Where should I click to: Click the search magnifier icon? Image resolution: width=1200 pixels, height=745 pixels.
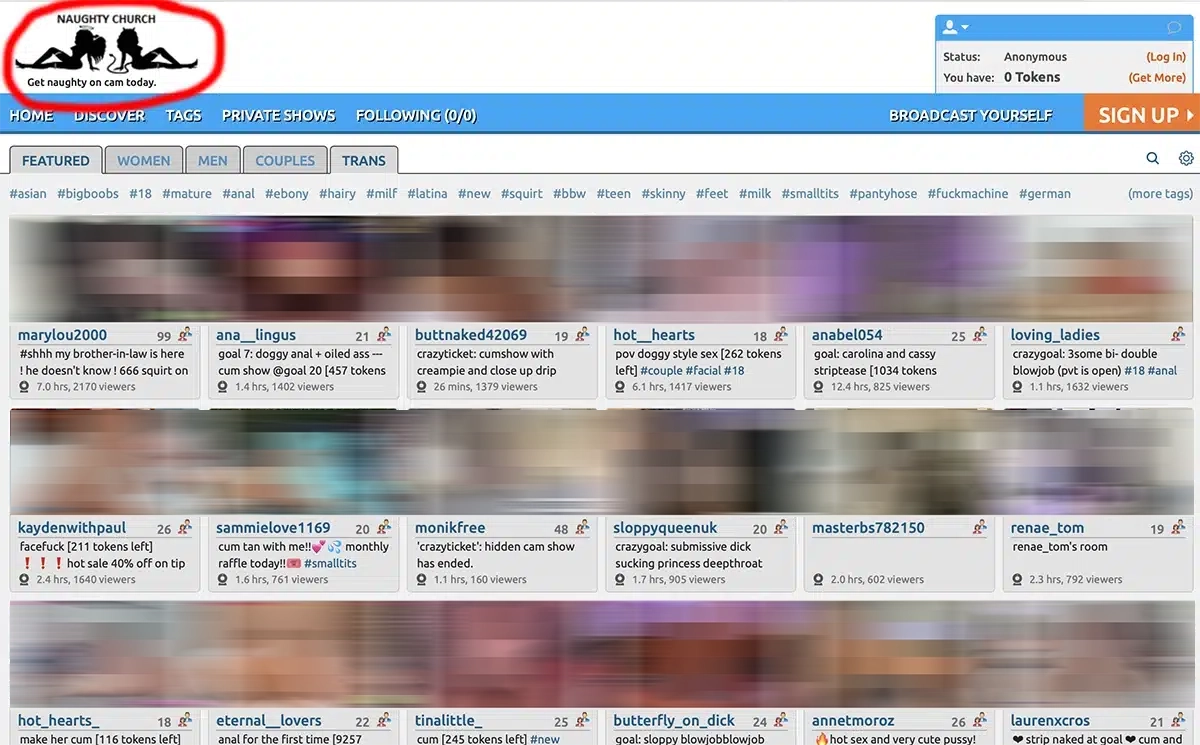pyautogui.click(x=1152, y=158)
